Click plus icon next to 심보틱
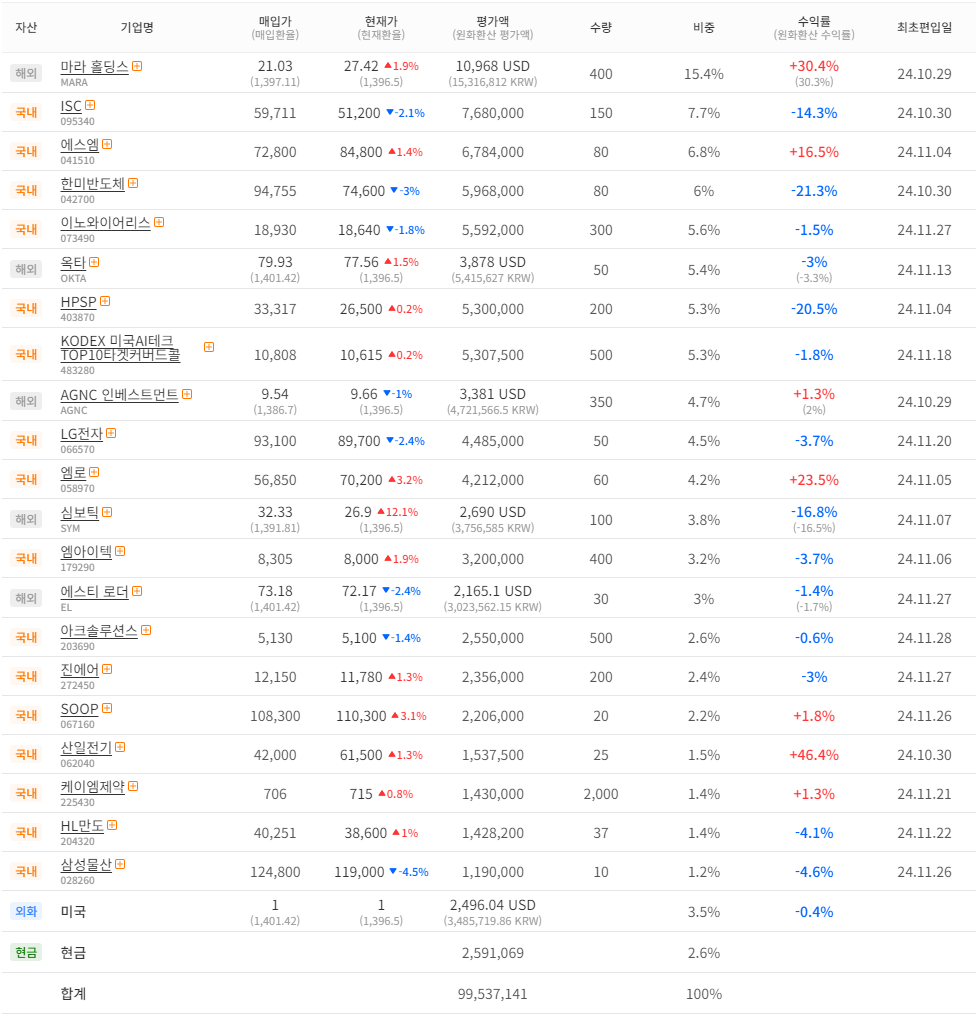 pyautogui.click(x=107, y=512)
